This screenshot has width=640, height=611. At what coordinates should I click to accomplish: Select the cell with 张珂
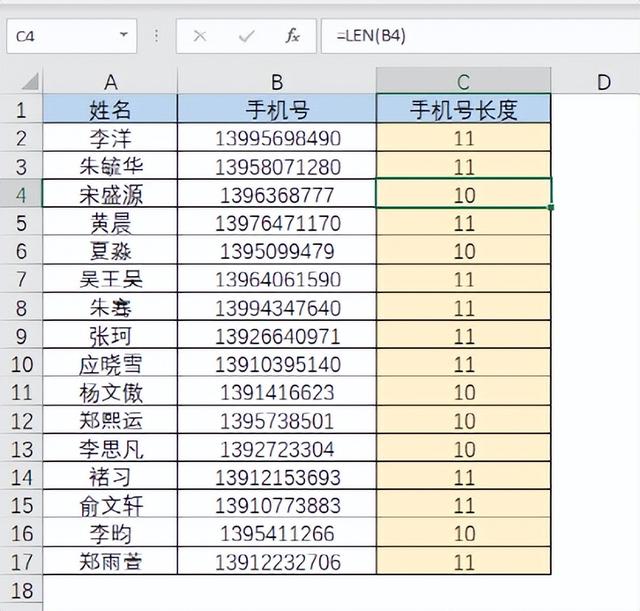tap(110, 335)
